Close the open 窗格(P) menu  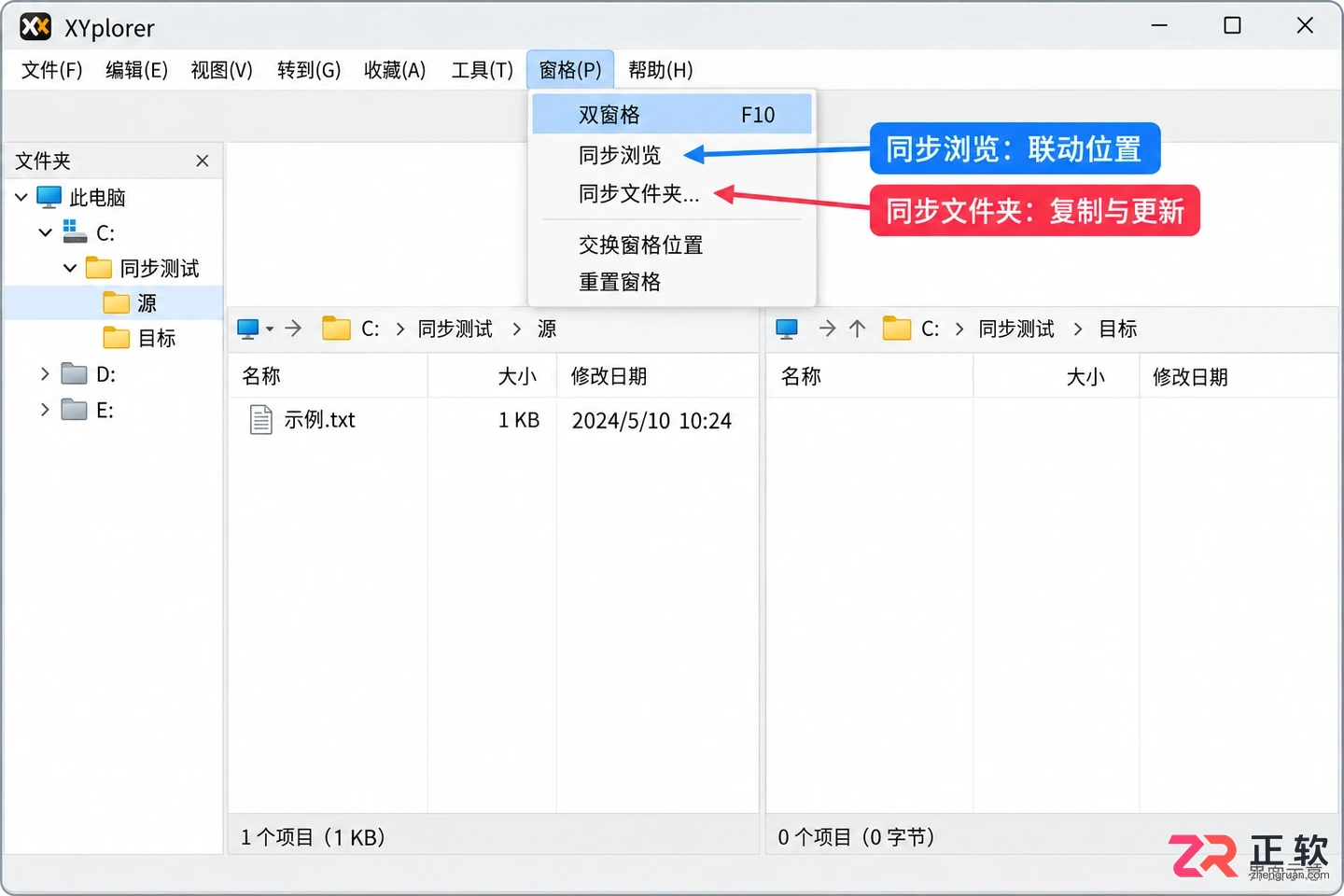click(x=569, y=70)
